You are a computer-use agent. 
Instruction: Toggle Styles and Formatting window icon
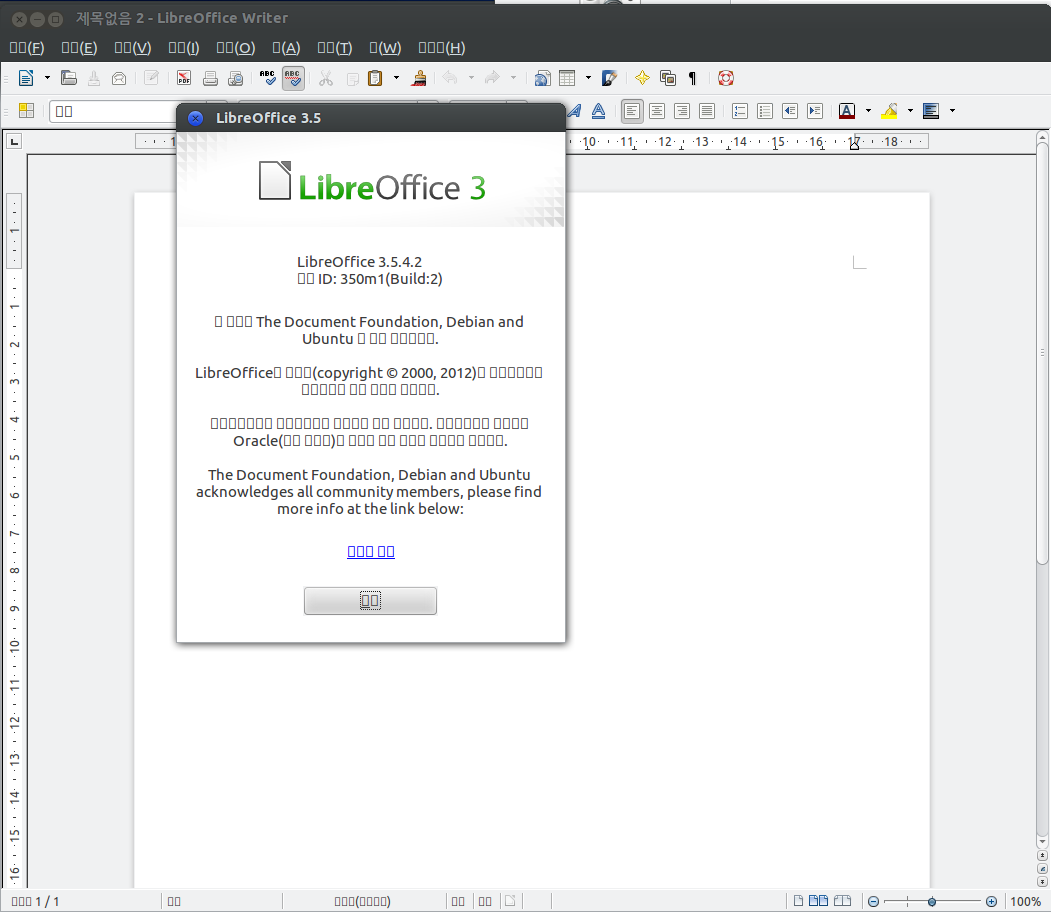pyautogui.click(x=26, y=111)
